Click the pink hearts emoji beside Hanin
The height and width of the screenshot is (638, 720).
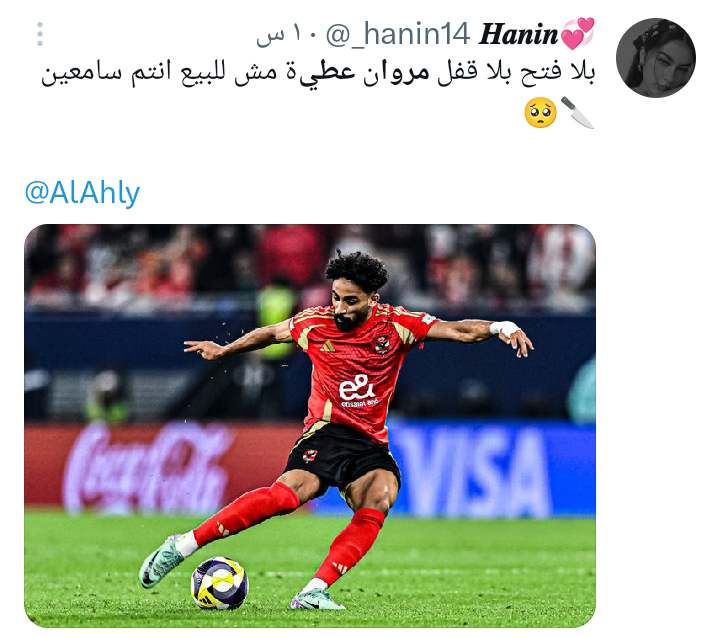(x=578, y=33)
